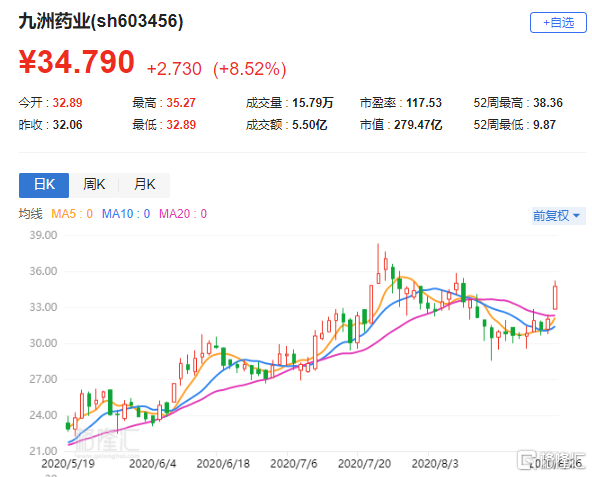Click the stock title 九洲药业(sh603456)
The height and width of the screenshot is (477, 592).
(101, 21)
